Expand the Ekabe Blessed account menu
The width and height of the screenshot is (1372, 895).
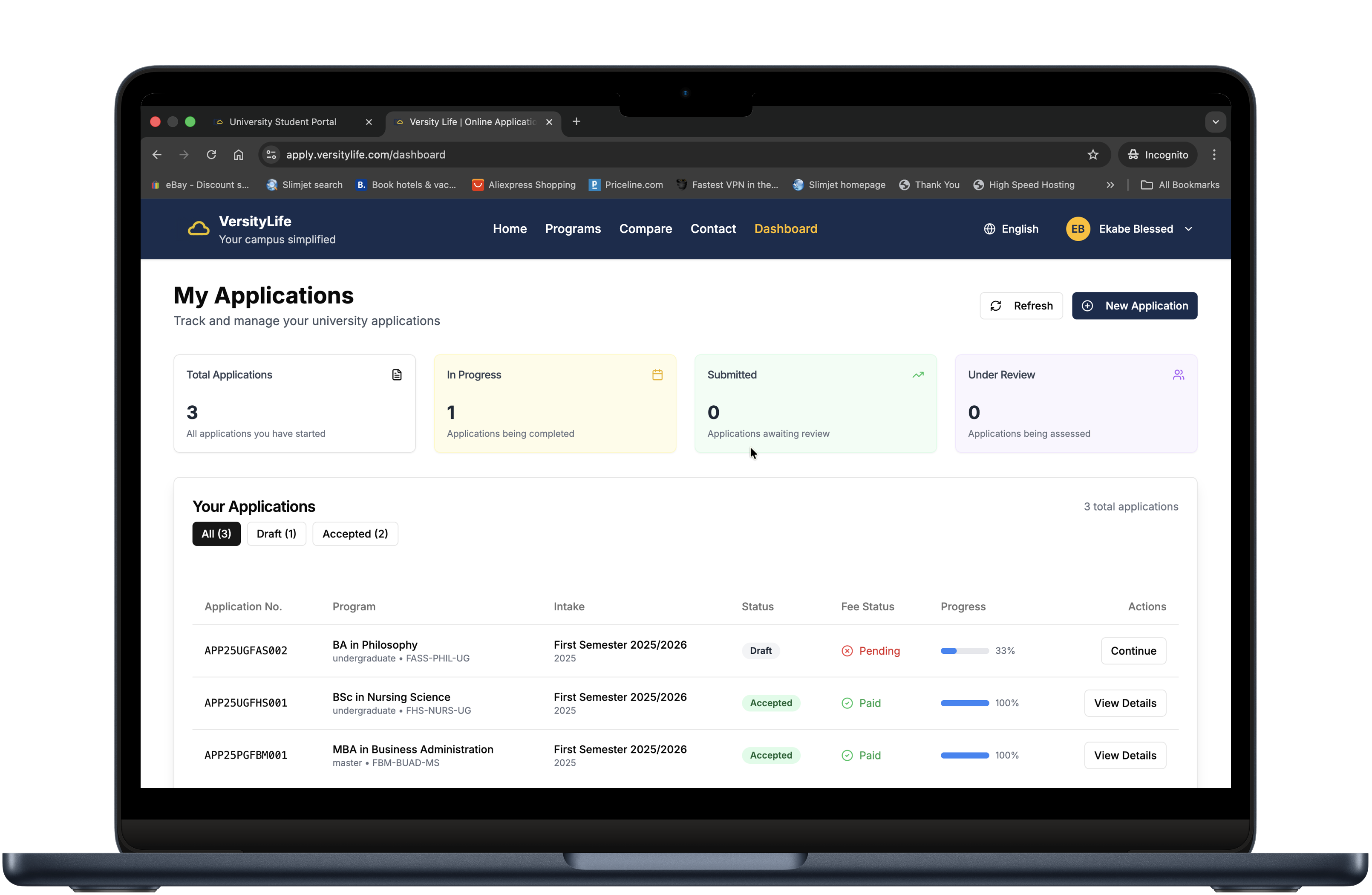[1189, 229]
